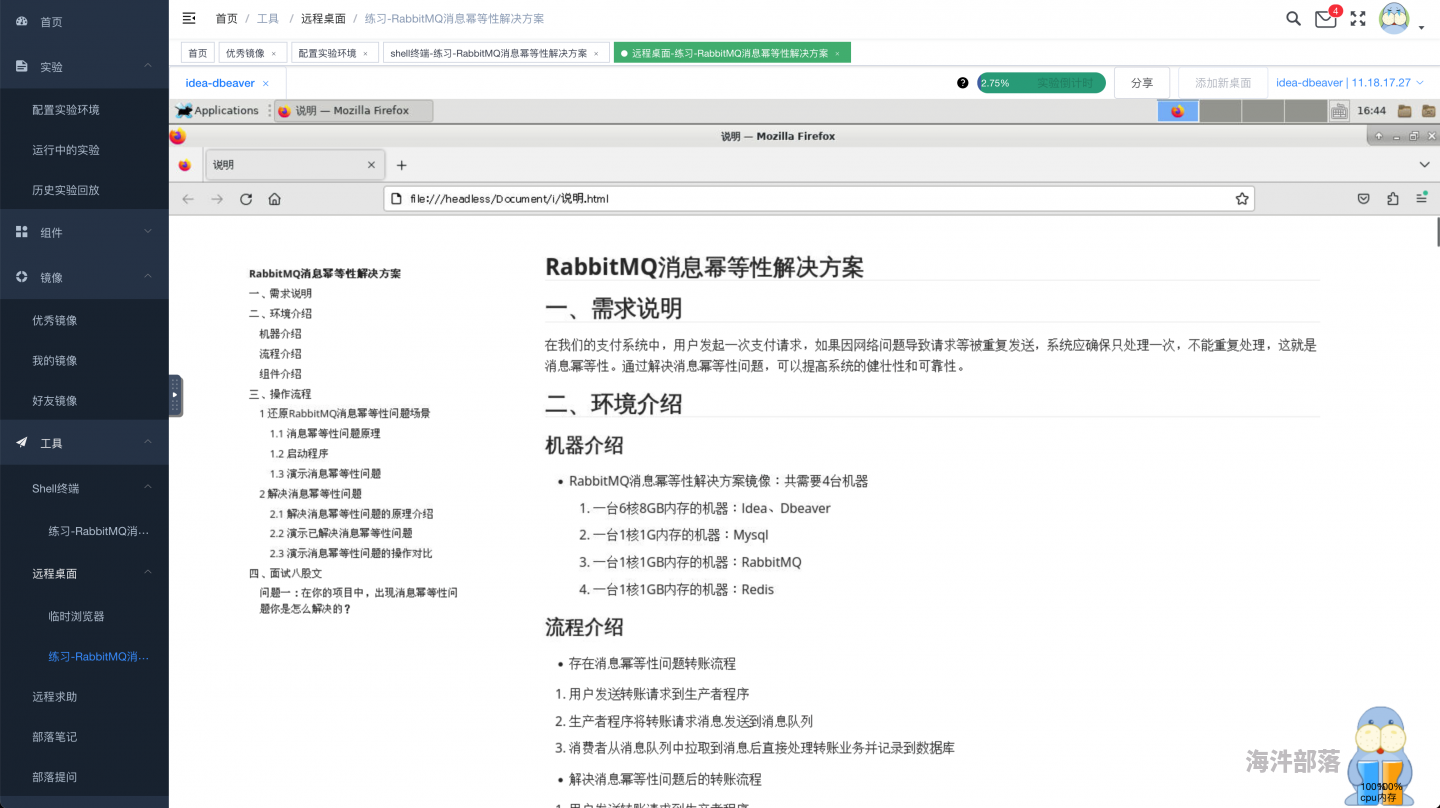Open the mail notifications icon
Screen dimensions: 1440x808
pyautogui.click(x=1325, y=18)
